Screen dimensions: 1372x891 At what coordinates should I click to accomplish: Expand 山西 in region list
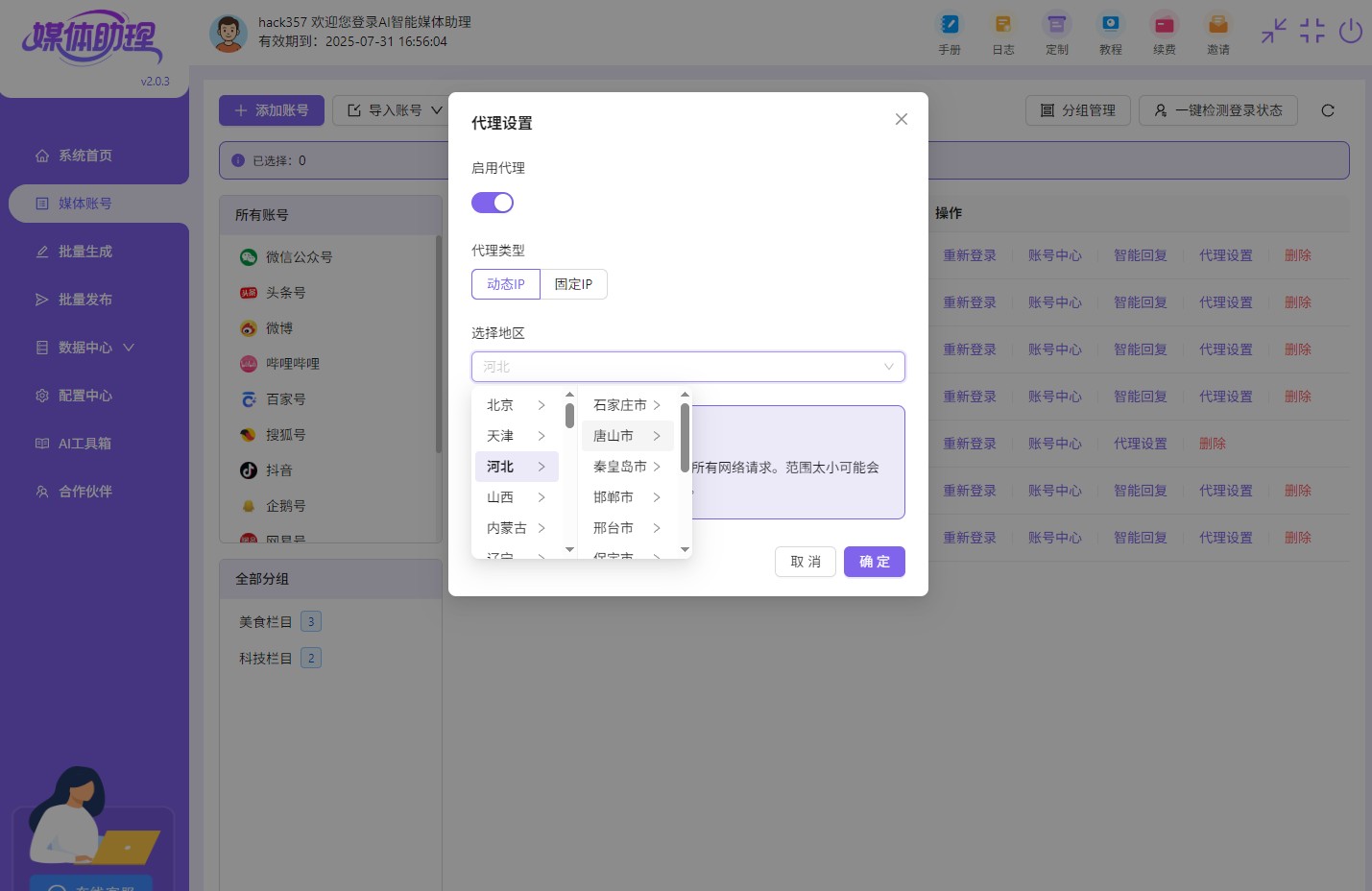[517, 497]
